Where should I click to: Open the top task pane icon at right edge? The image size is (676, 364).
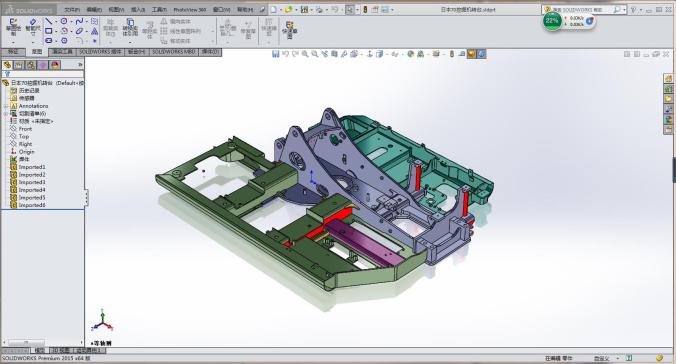click(668, 78)
